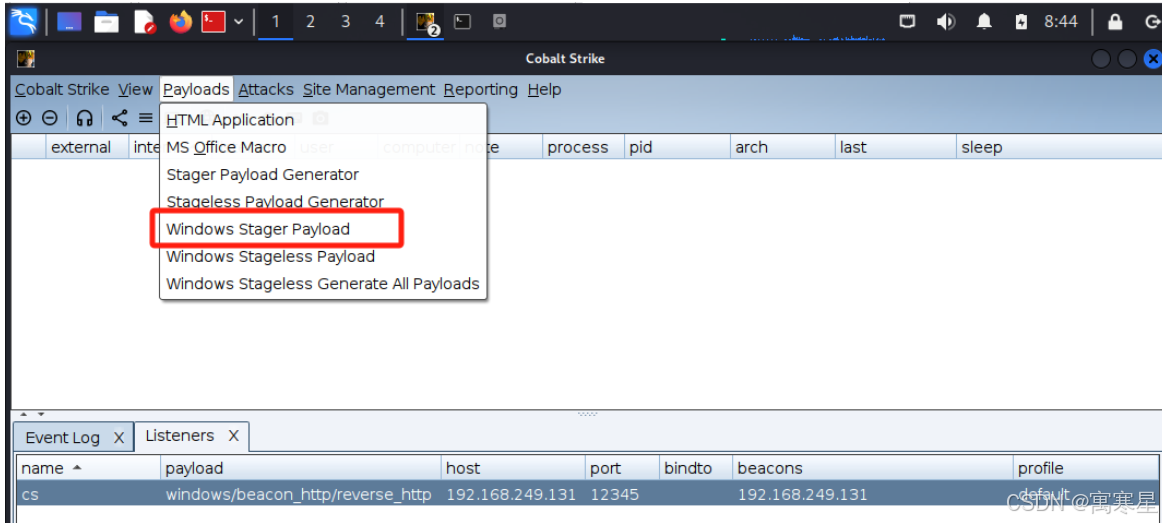Switch to workspace 3
The image size is (1162, 523).
click(345, 22)
